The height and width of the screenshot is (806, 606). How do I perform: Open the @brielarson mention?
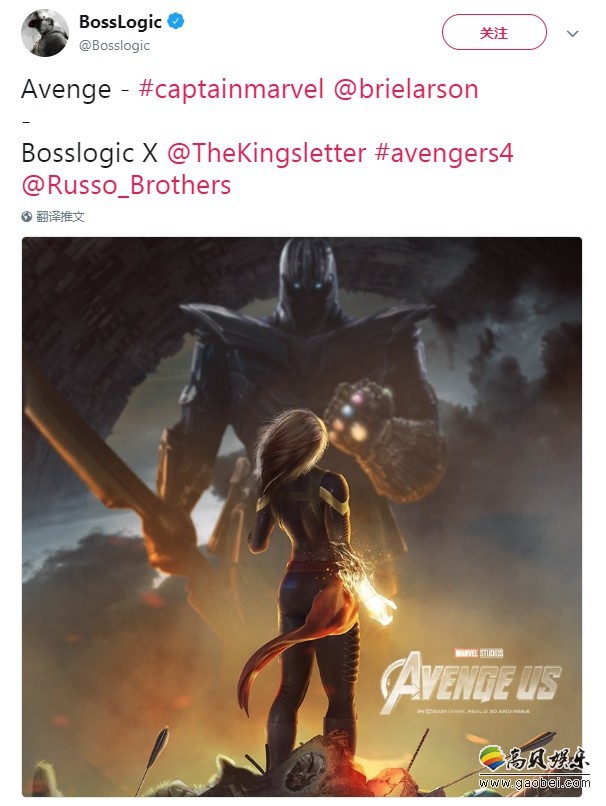point(406,89)
